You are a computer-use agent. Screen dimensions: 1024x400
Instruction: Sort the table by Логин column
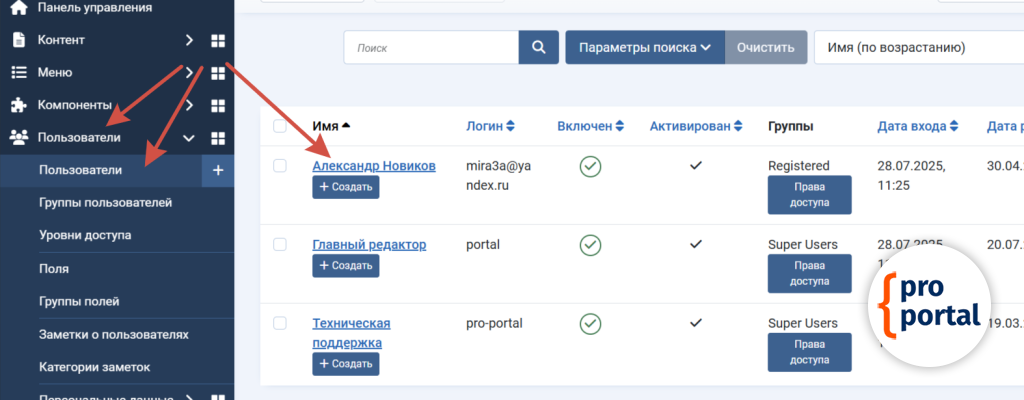[x=490, y=126]
